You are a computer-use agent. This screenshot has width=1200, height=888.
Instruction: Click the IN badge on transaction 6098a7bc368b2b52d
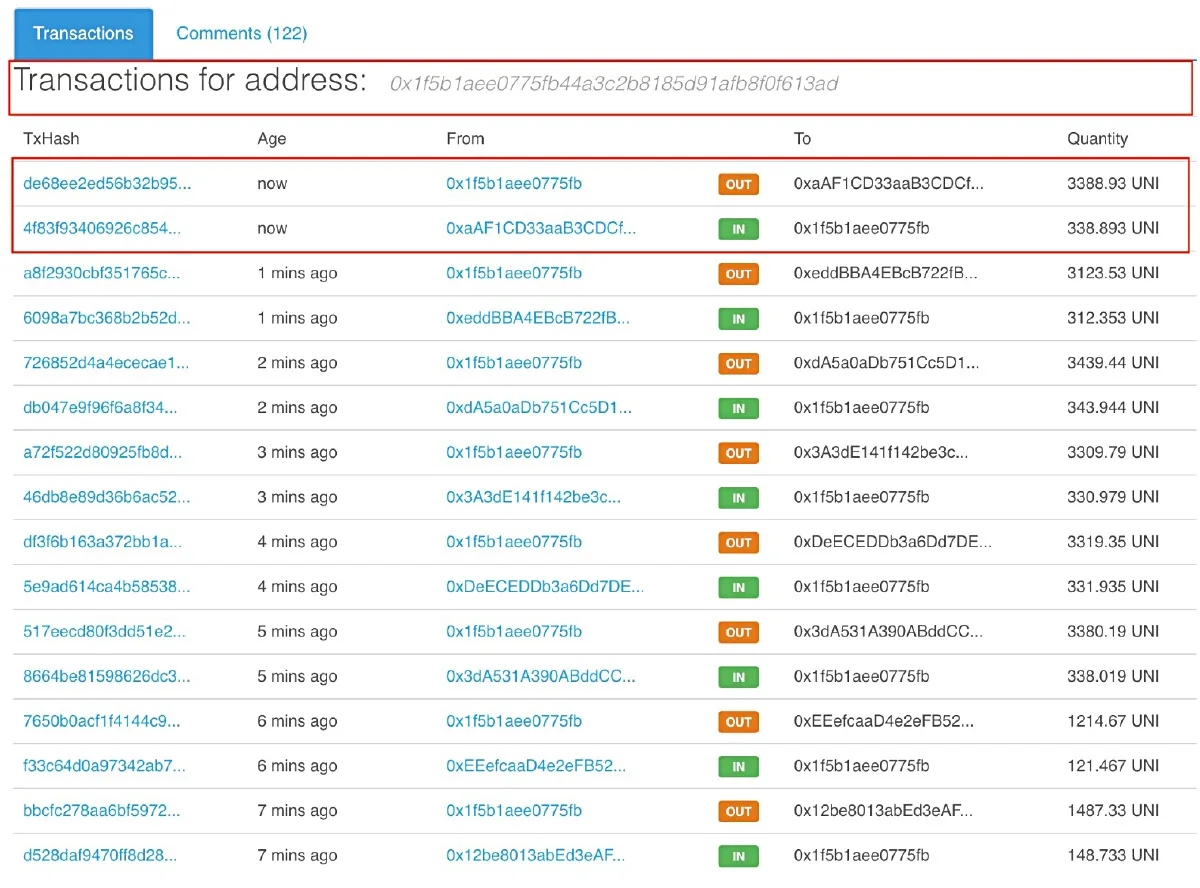(738, 318)
